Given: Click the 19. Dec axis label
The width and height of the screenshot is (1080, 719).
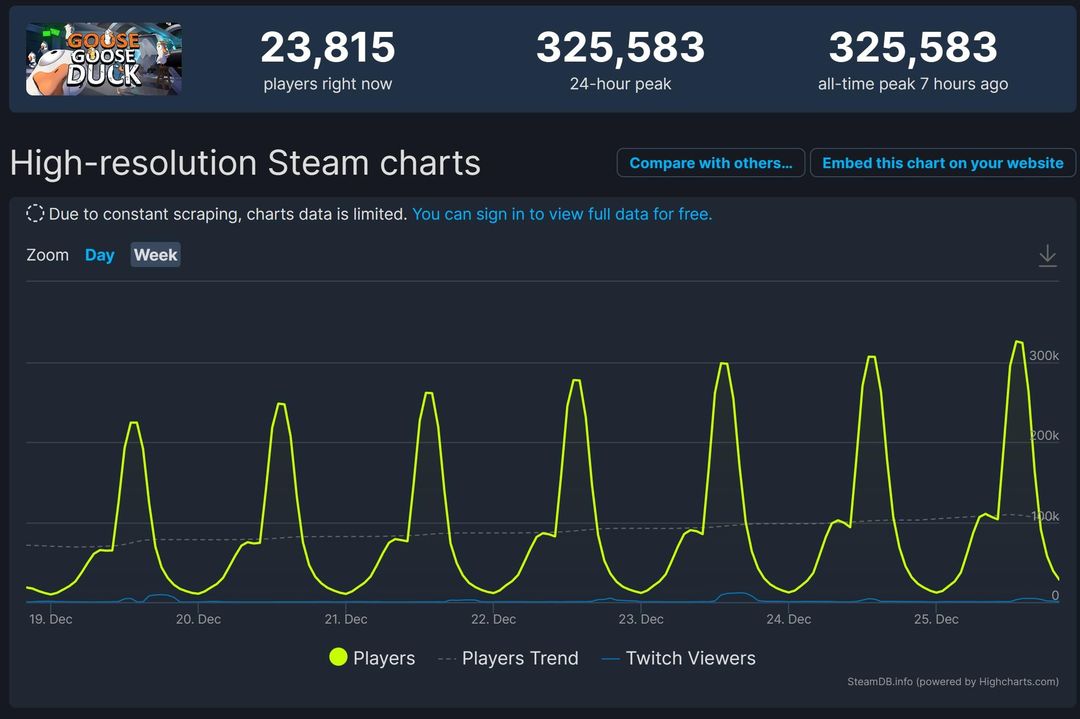Looking at the screenshot, I should [x=51, y=619].
